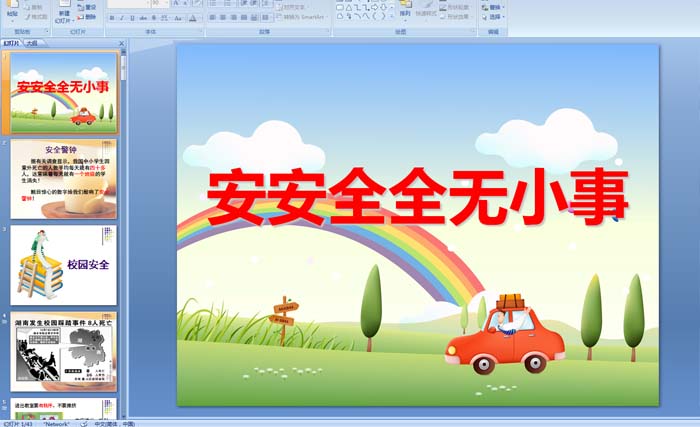
Task: Toggle strikethrough formatting
Action: coord(143,18)
